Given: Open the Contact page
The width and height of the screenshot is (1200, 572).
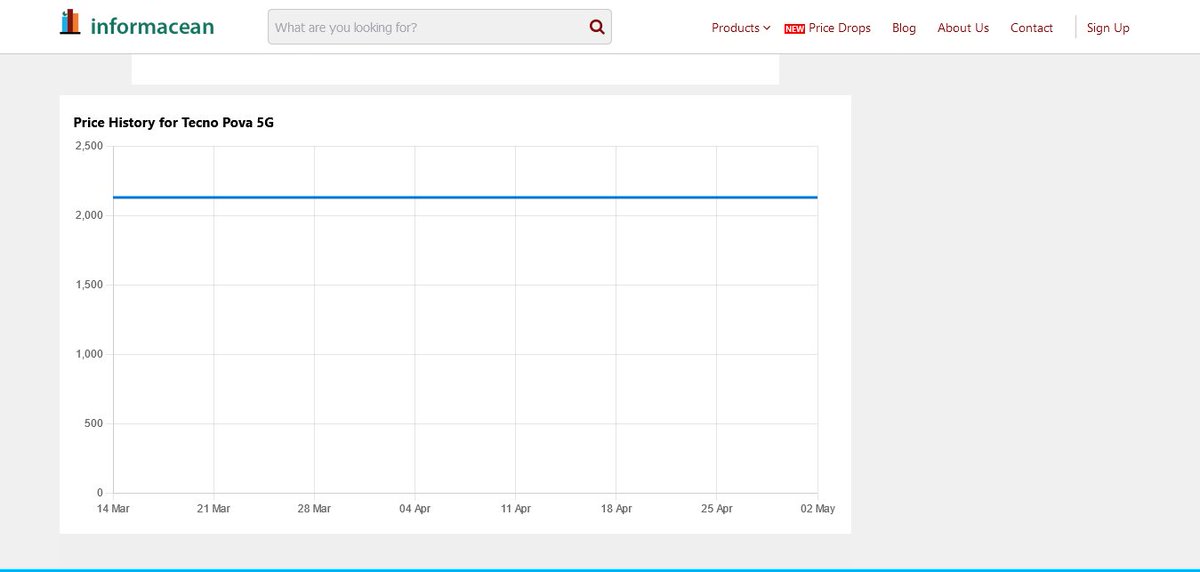Looking at the screenshot, I should 1031,28.
